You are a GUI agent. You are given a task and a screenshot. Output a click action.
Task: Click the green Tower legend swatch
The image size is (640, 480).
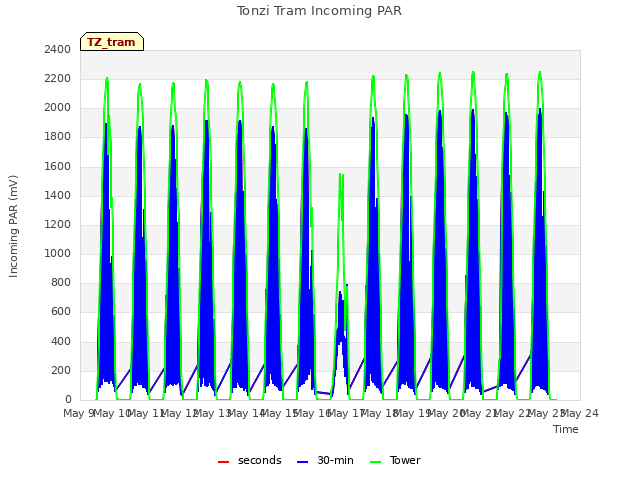coord(375,462)
